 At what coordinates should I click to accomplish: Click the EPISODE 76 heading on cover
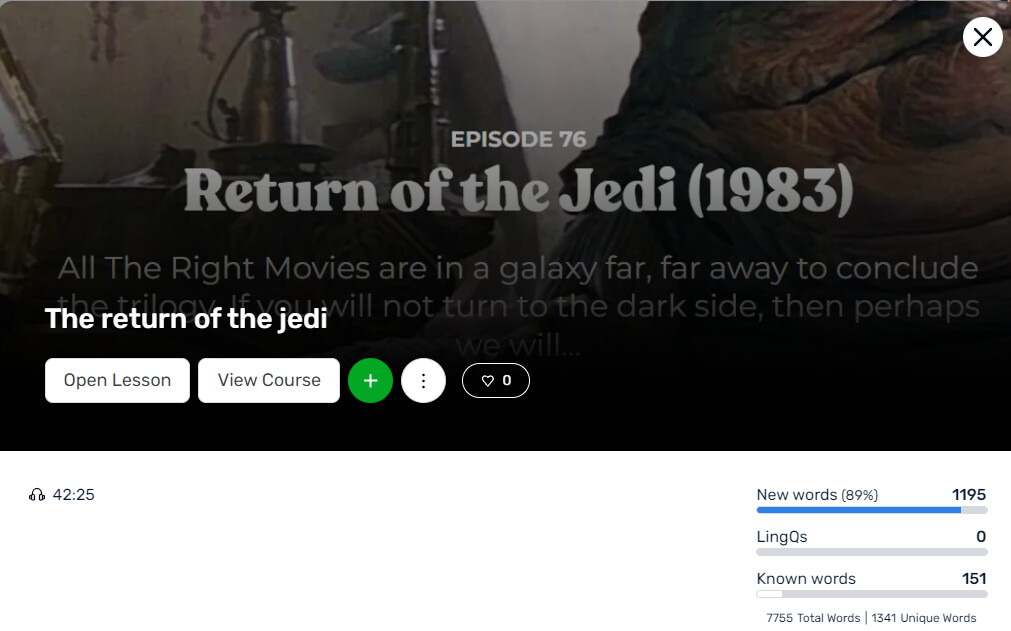[x=518, y=139]
